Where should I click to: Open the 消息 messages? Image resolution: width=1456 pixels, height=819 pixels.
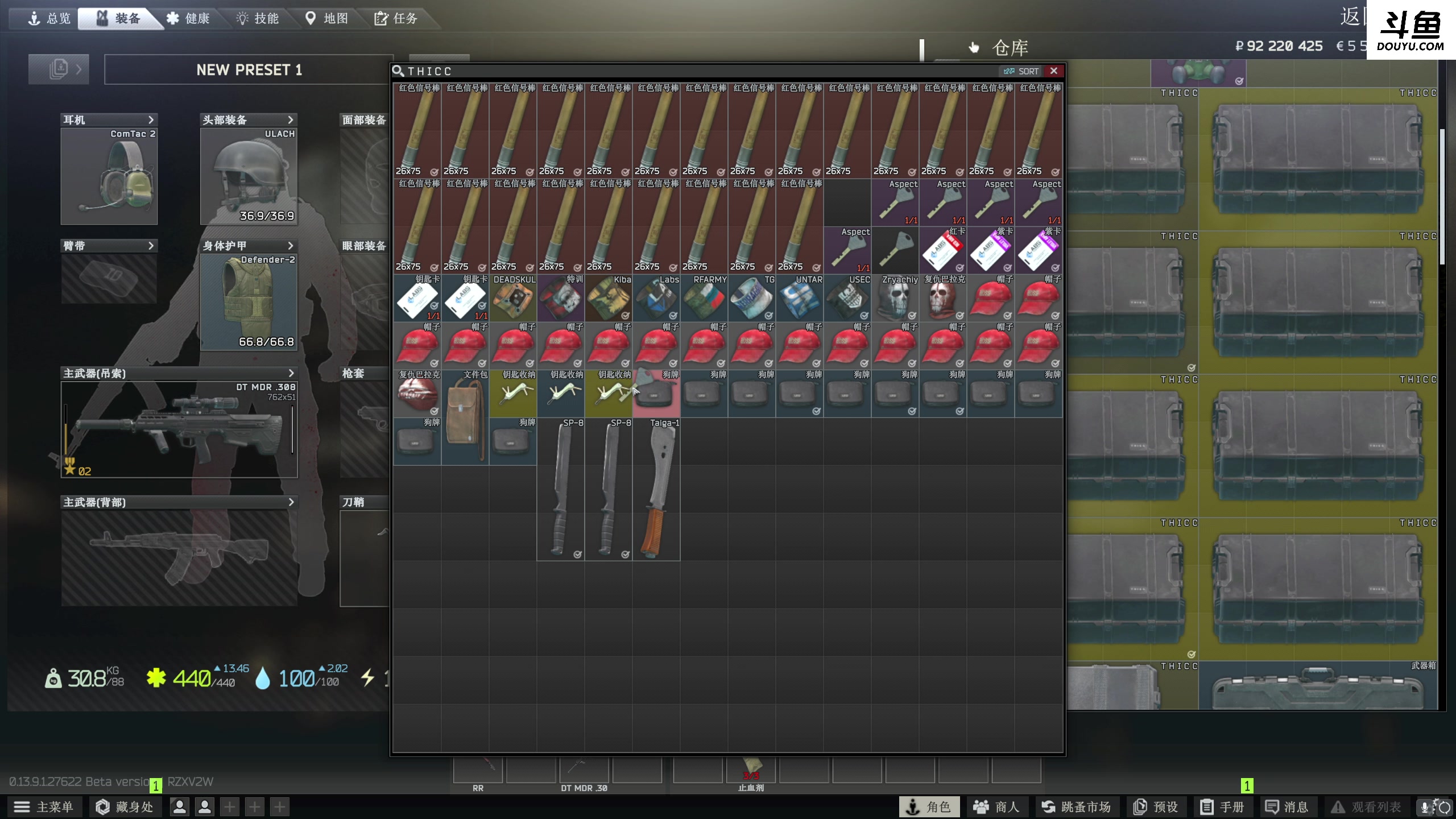(x=1287, y=806)
